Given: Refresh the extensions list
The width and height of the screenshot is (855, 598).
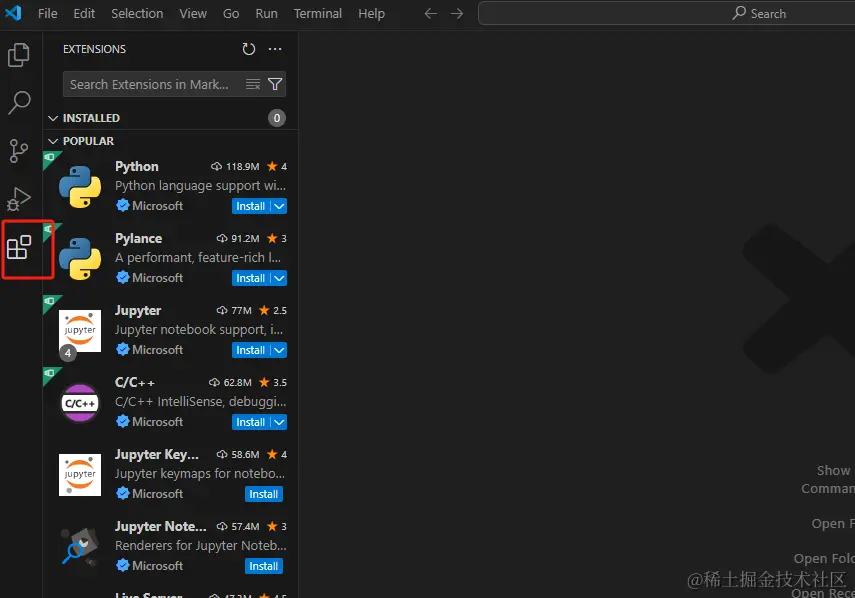Looking at the screenshot, I should [x=249, y=49].
